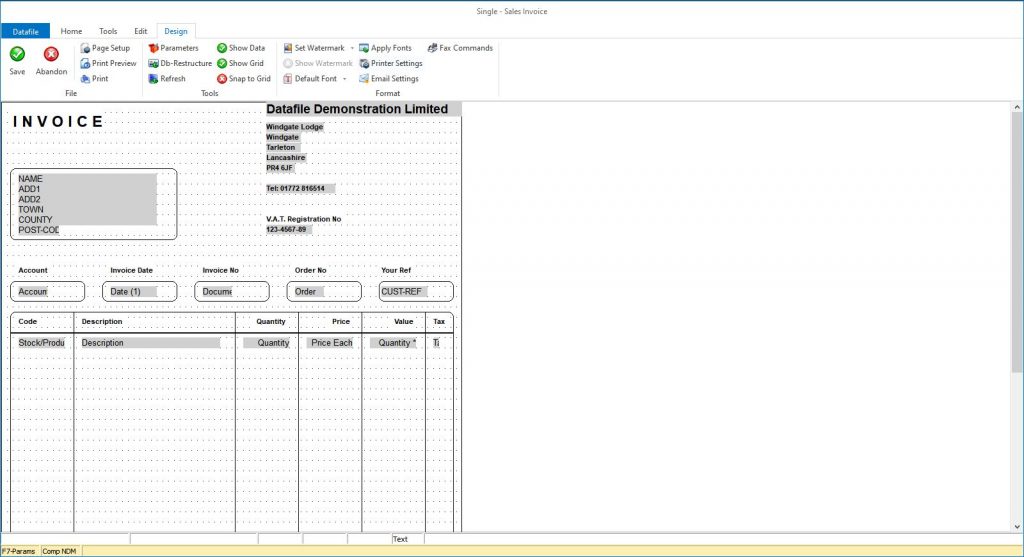Click the Value column header
Viewport: 1024px width, 557px height.
[x=404, y=321]
